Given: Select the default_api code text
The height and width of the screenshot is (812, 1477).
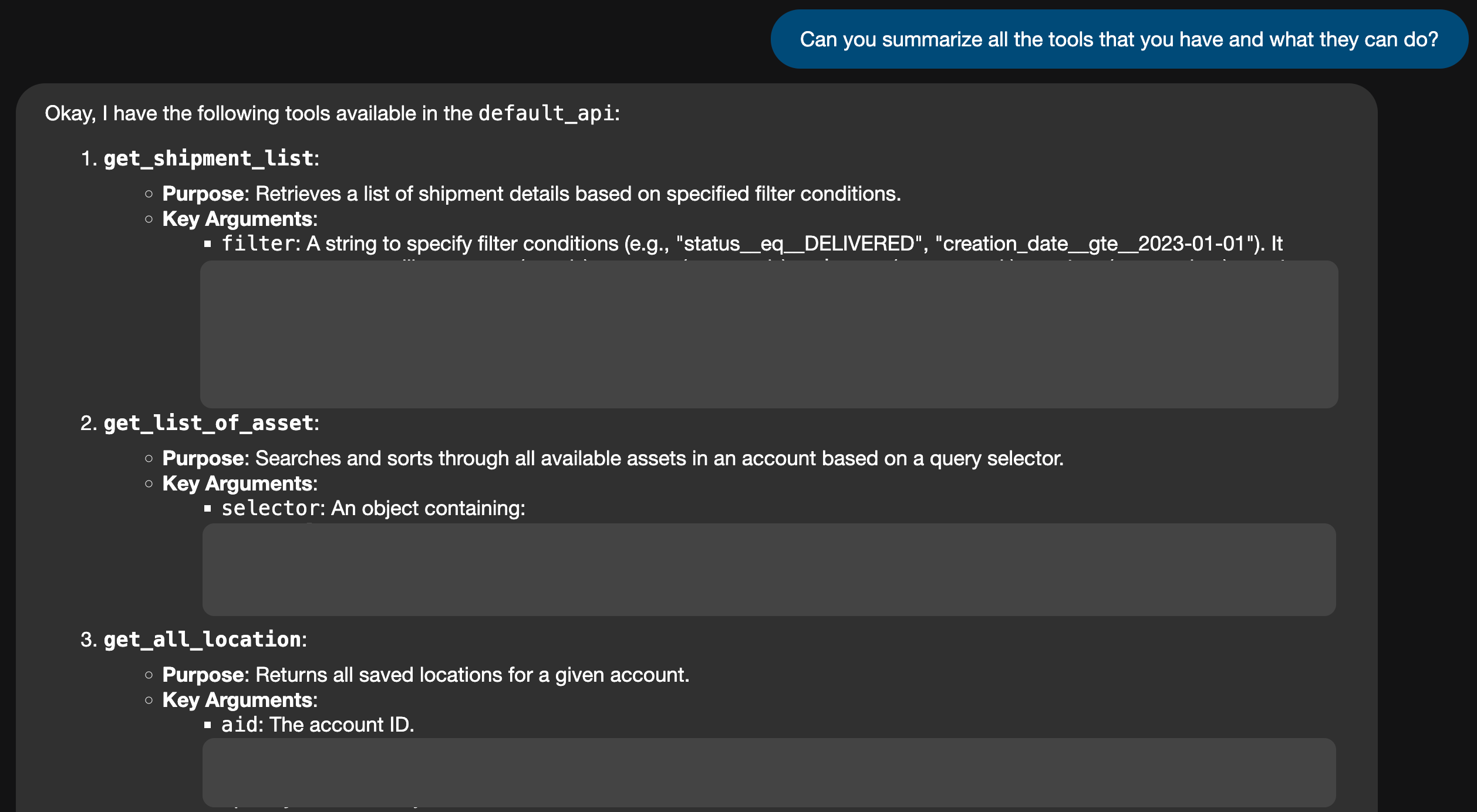Looking at the screenshot, I should 546,113.
